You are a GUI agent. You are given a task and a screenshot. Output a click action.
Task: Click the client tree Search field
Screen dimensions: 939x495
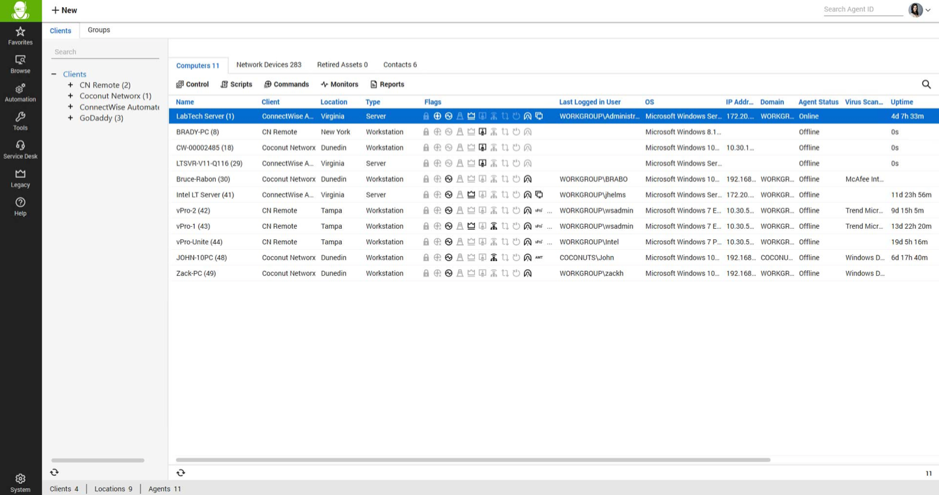coord(105,52)
